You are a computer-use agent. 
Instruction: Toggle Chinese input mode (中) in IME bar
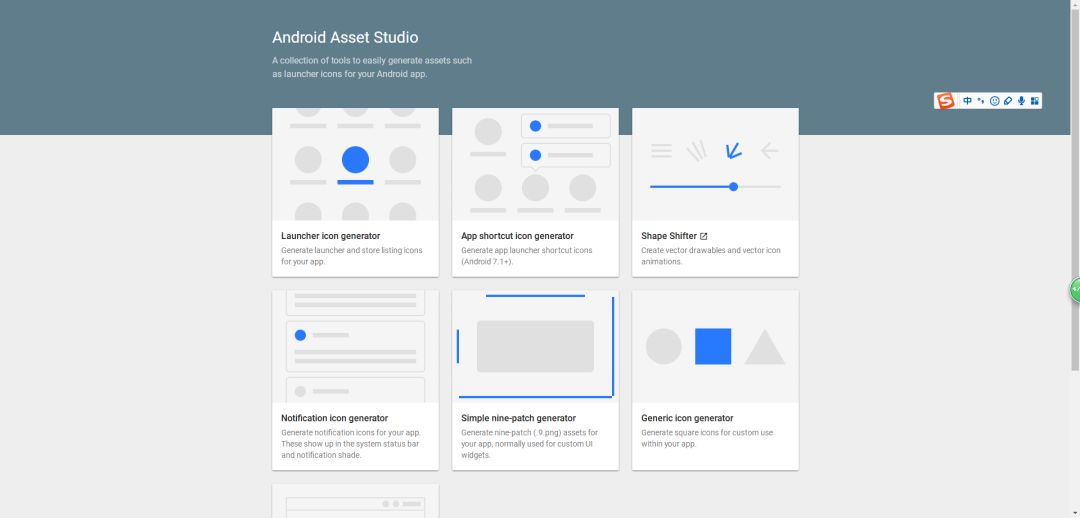(968, 101)
